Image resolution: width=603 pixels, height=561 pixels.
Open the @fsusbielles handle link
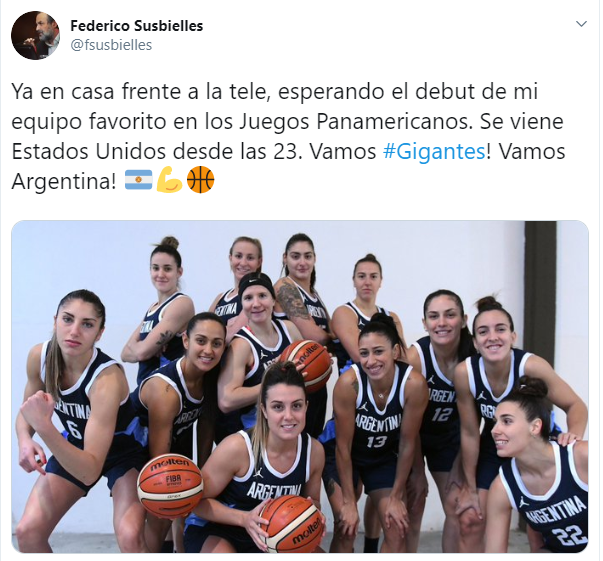[111, 45]
